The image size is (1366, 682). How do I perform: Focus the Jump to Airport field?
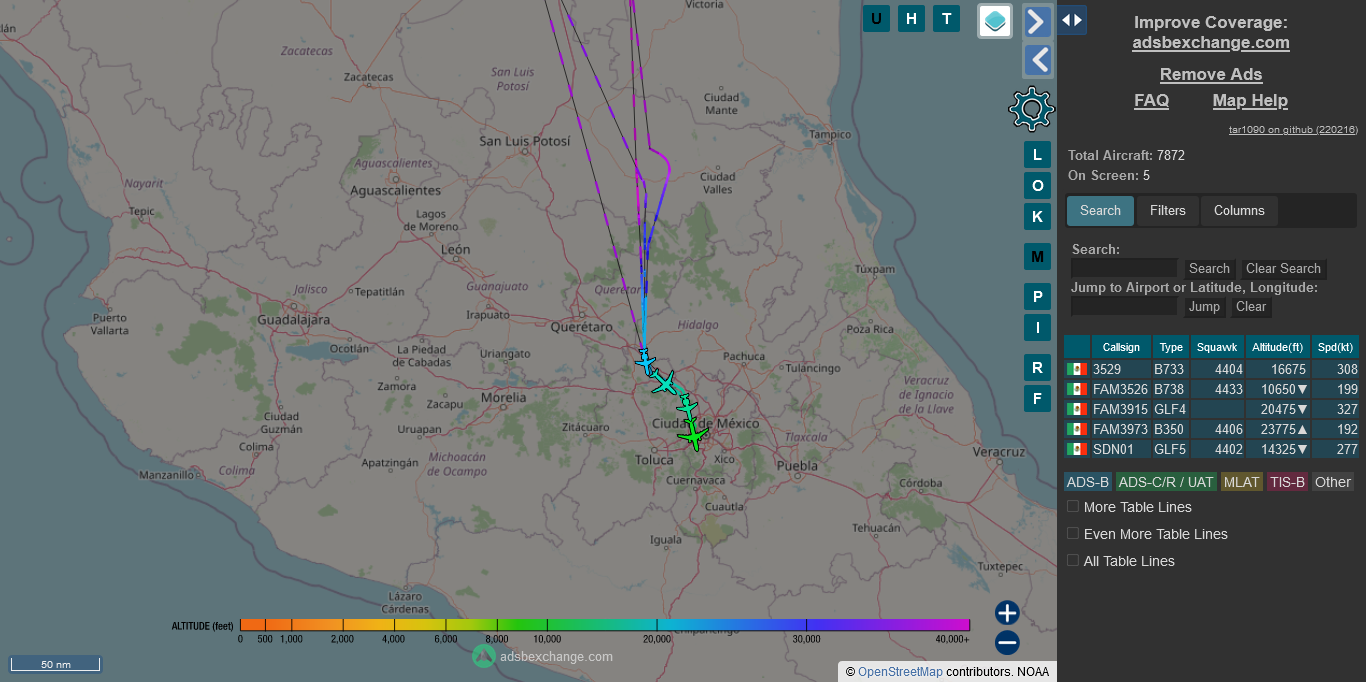pyautogui.click(x=1124, y=306)
